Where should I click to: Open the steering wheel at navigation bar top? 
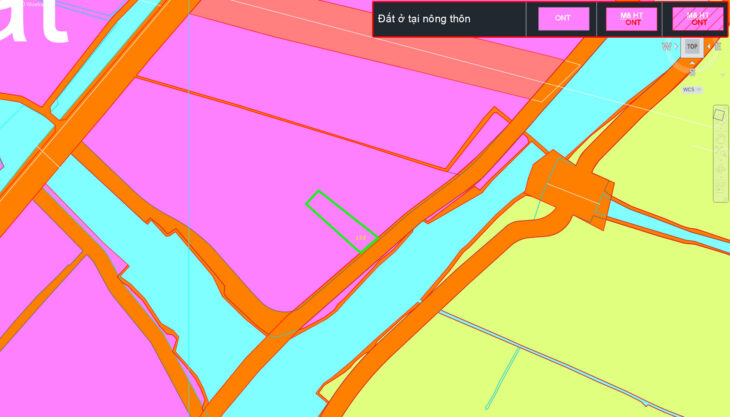[718, 115]
